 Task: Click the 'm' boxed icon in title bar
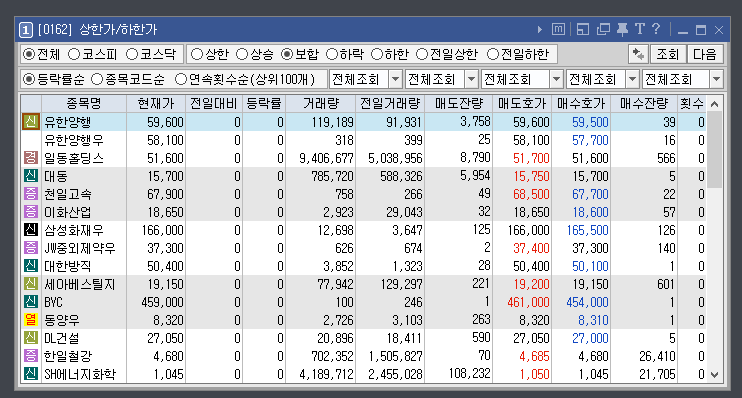558,29
